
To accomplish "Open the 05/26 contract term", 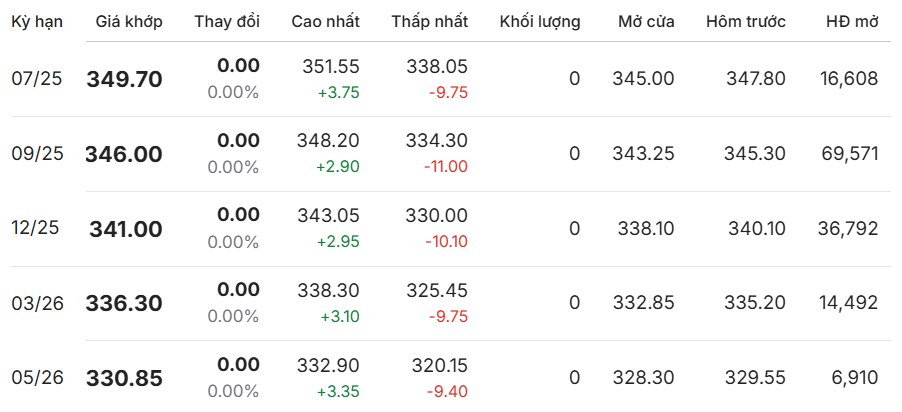I will [37, 377].
